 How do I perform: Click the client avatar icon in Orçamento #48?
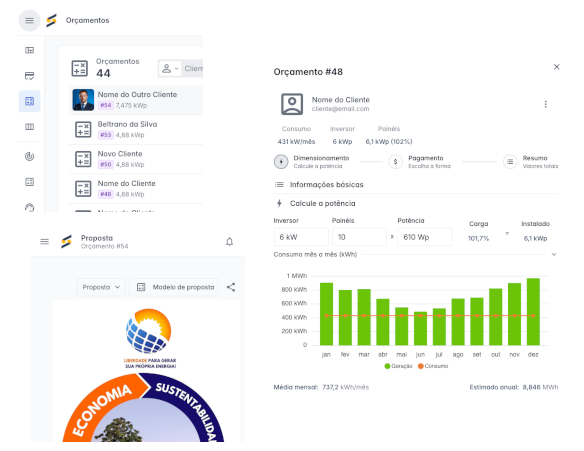(x=292, y=104)
